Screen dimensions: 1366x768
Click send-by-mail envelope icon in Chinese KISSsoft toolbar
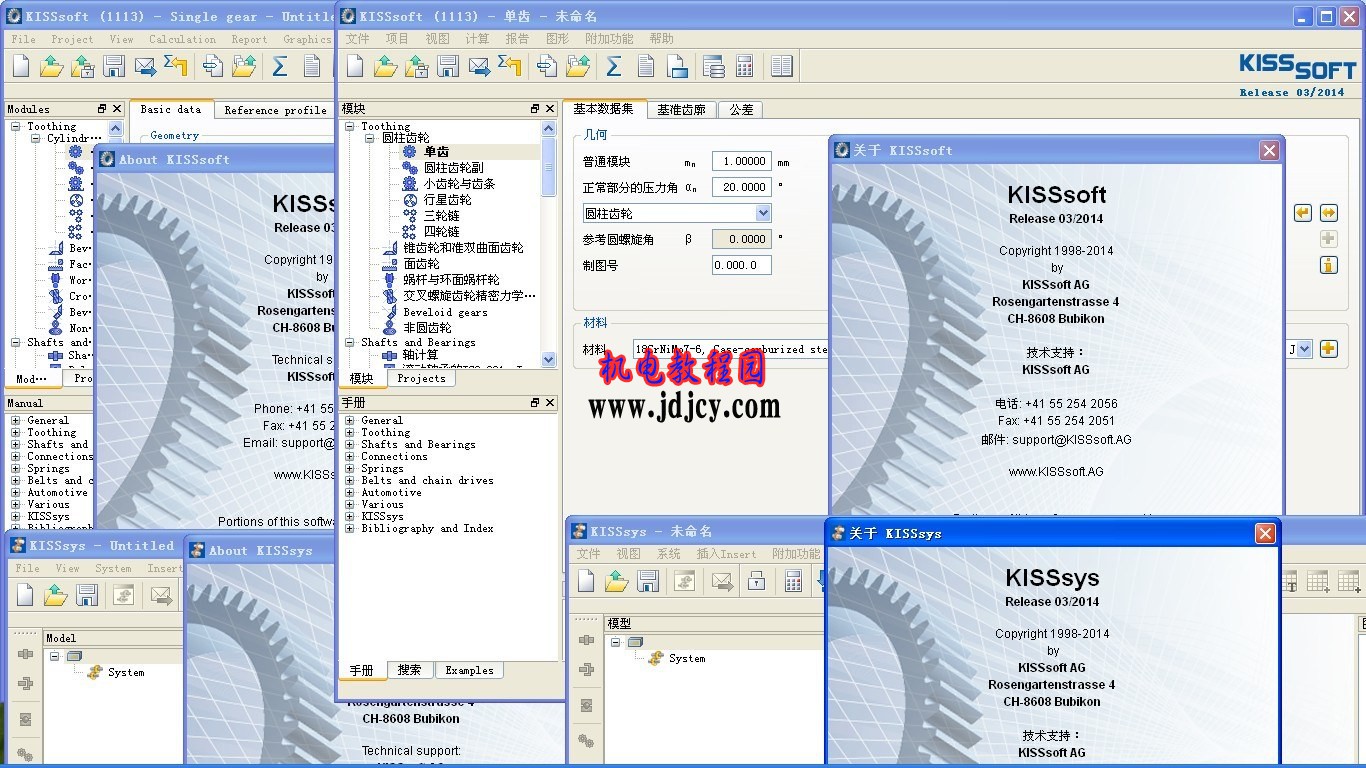click(480, 67)
